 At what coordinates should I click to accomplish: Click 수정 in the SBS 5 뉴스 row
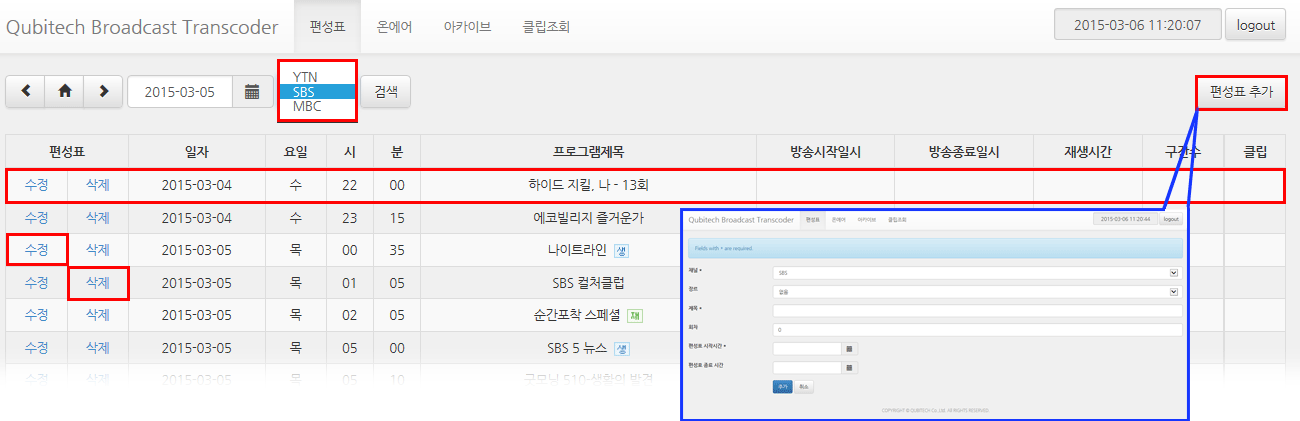pos(36,348)
